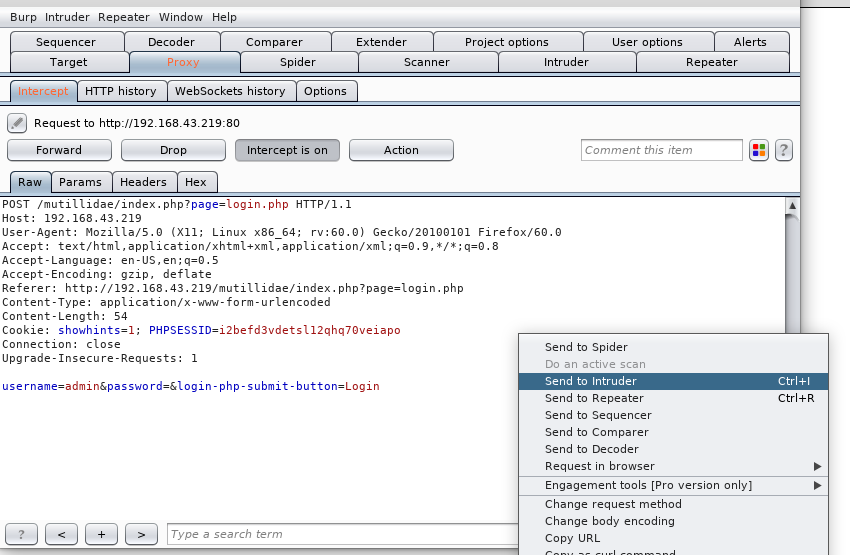Open the Window menu
The image size is (850, 555).
pyautogui.click(x=181, y=17)
